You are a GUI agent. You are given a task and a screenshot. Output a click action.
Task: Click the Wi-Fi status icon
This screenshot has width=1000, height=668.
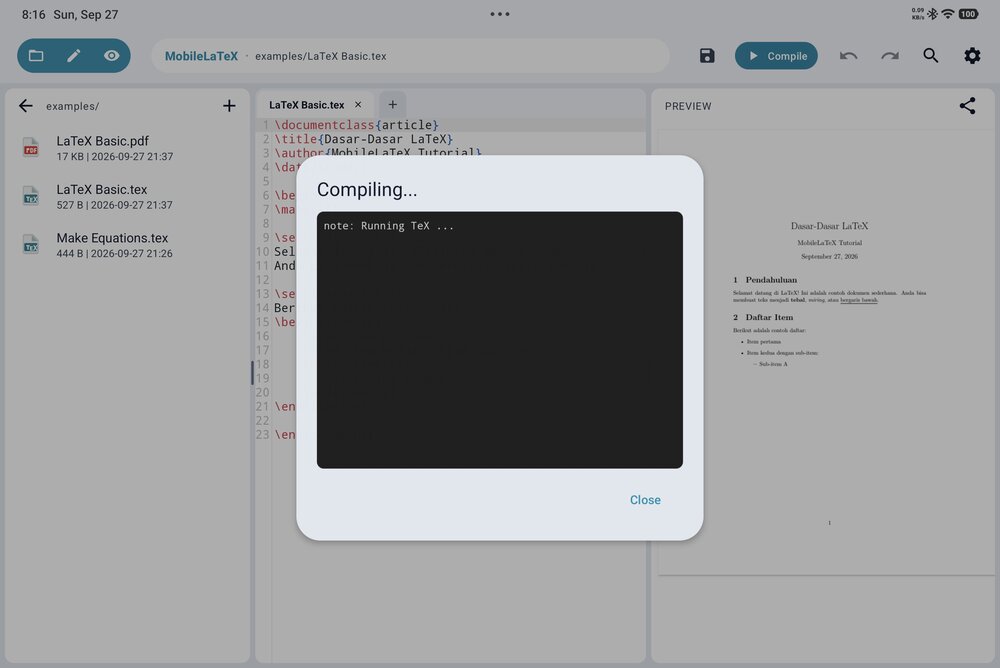point(948,14)
